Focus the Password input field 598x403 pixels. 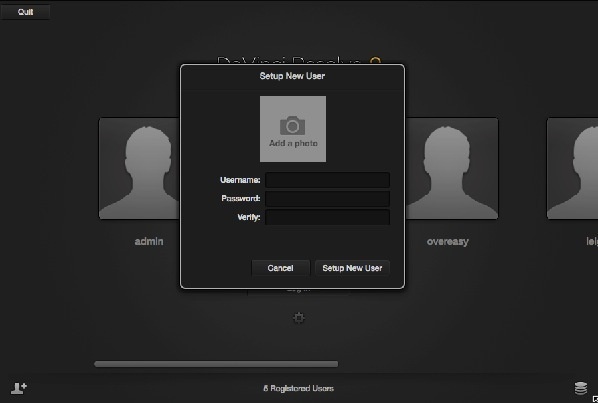[327, 198]
